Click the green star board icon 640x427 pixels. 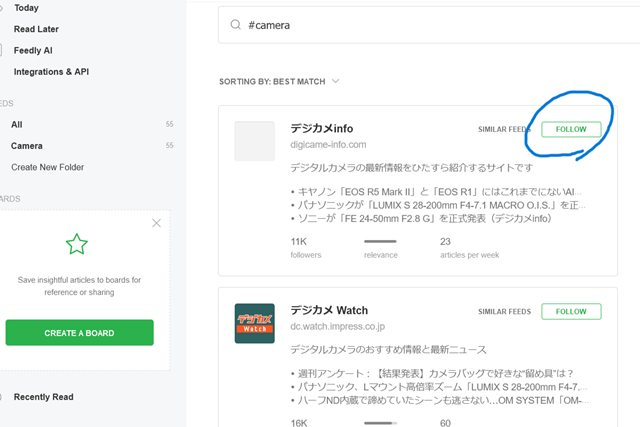pos(77,244)
